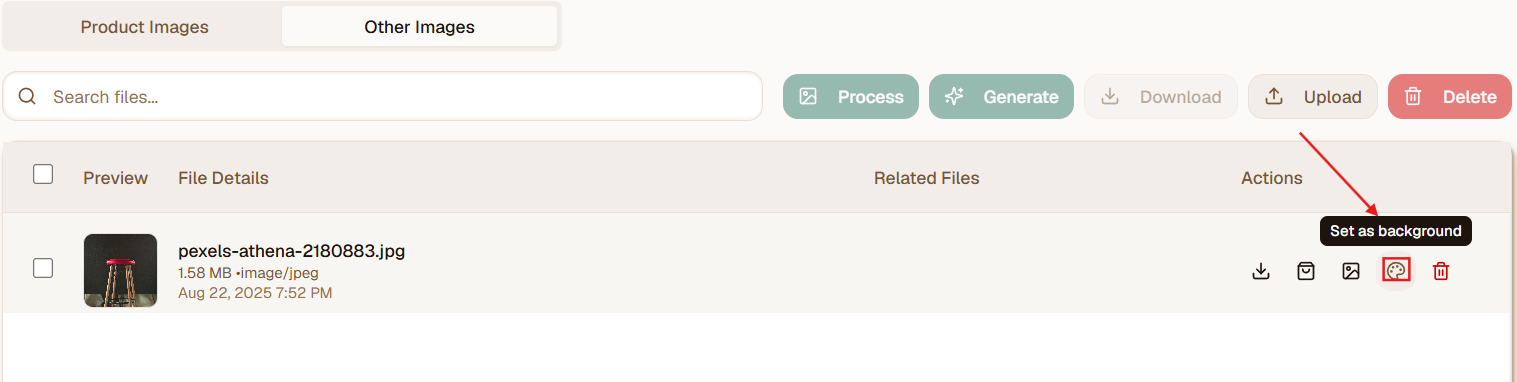Check the box for pexels-athena-2180883.jpg

click(43, 268)
